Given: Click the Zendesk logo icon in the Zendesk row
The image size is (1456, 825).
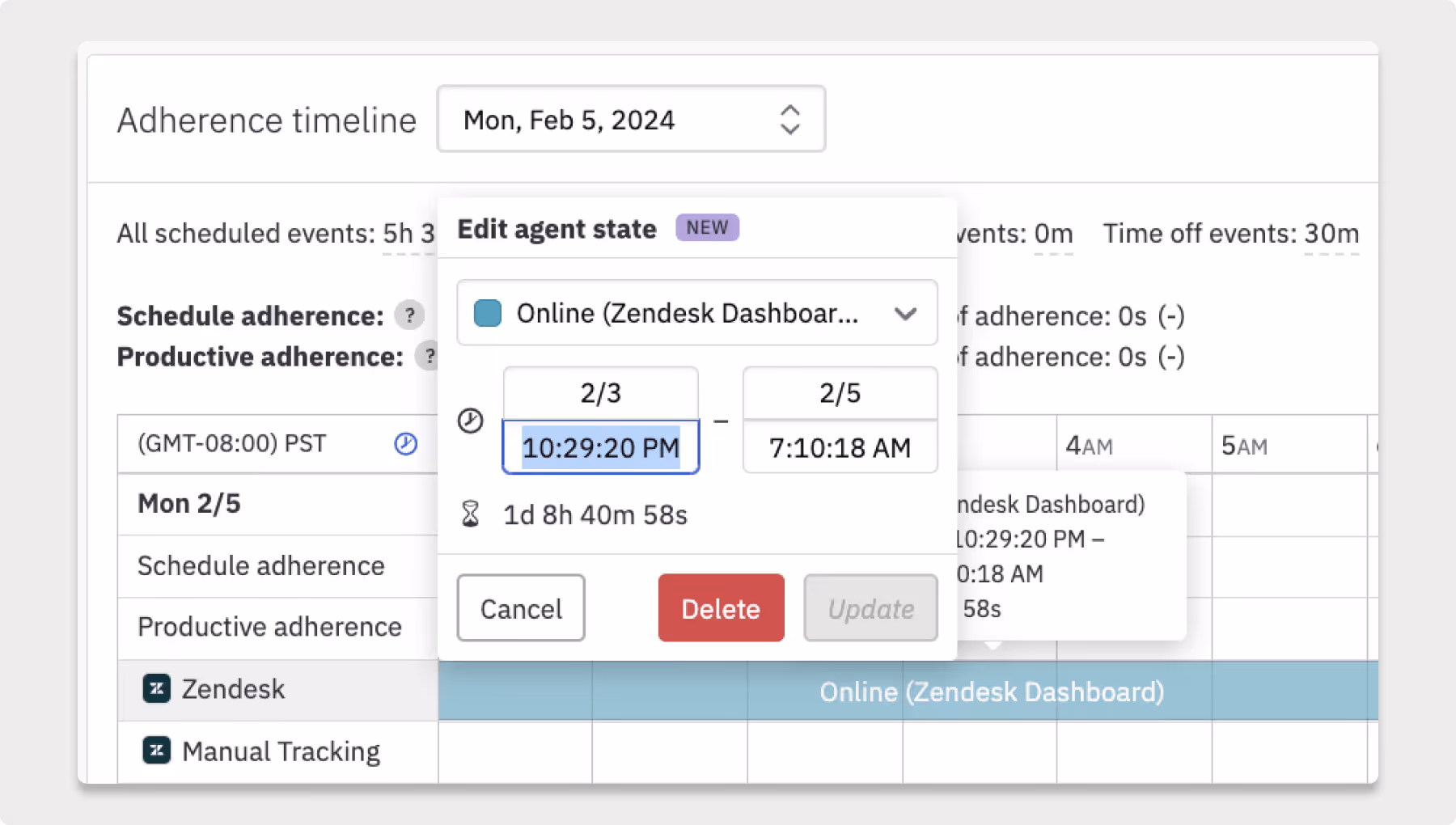Looking at the screenshot, I should pos(157,688).
